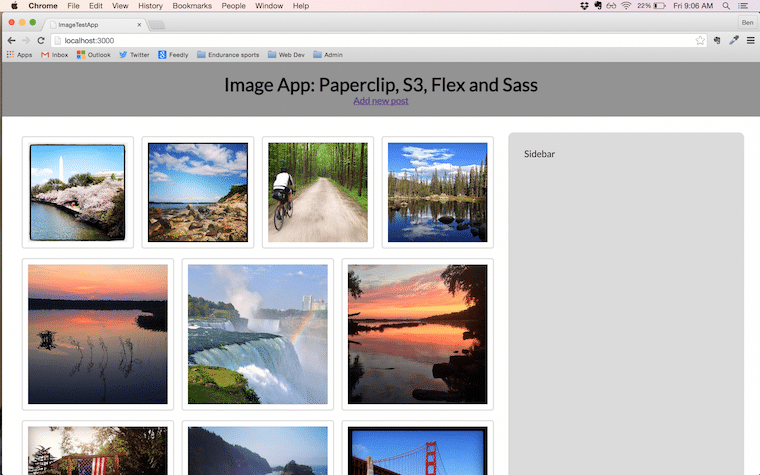
Task: Open the rocky beach shoreline photo
Action: point(198,192)
